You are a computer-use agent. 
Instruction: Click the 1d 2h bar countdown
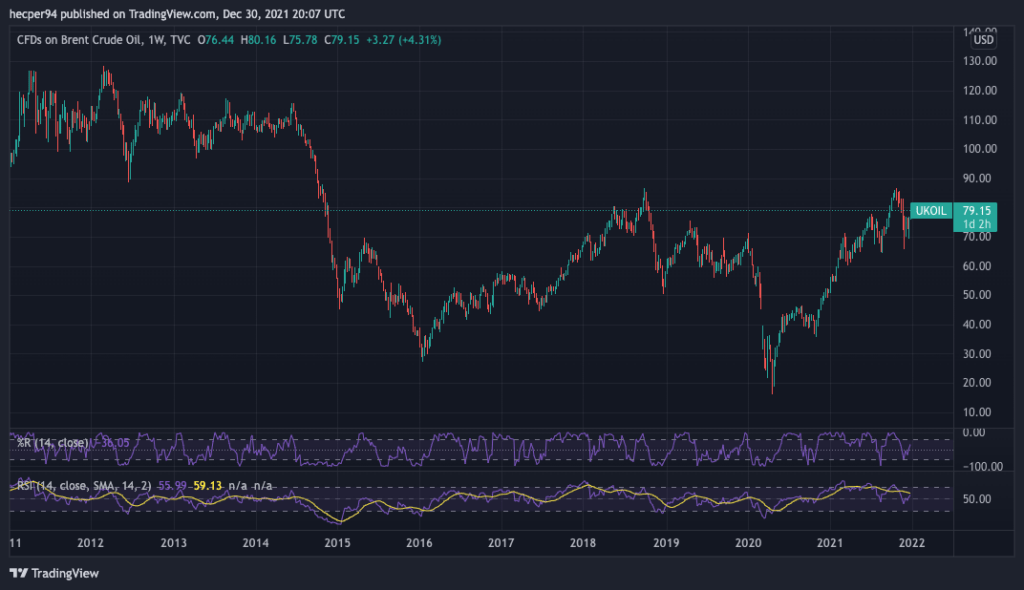point(976,224)
